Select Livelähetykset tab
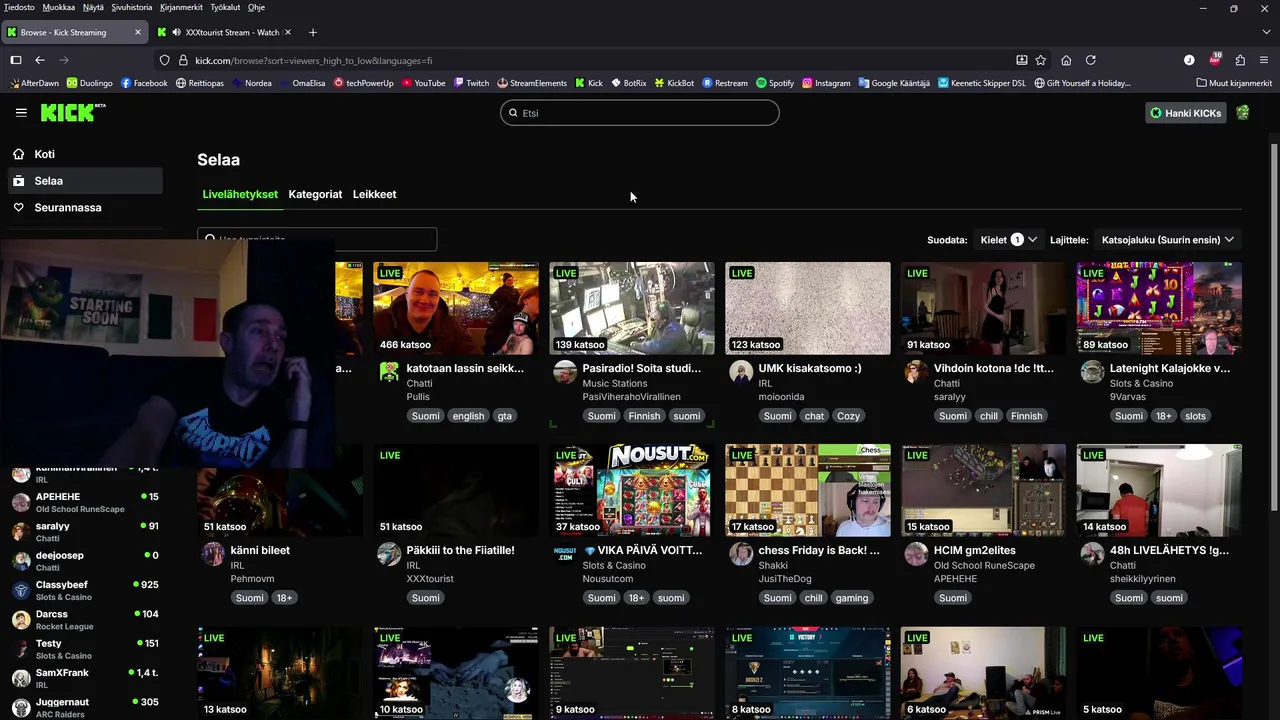Screen dimensions: 1280x720 click(x=240, y=194)
